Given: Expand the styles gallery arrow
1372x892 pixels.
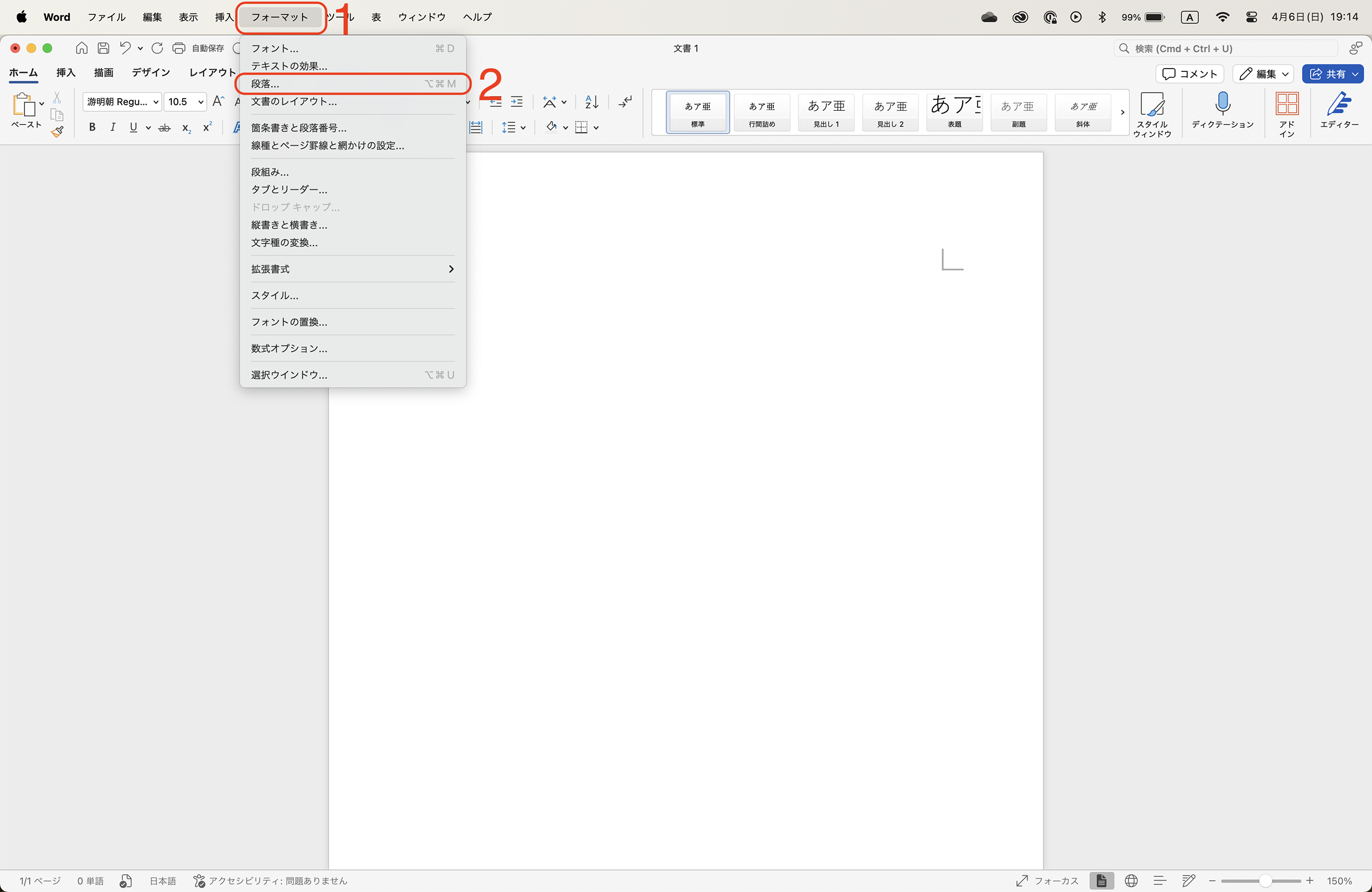Looking at the screenshot, I should pos(1122,112).
